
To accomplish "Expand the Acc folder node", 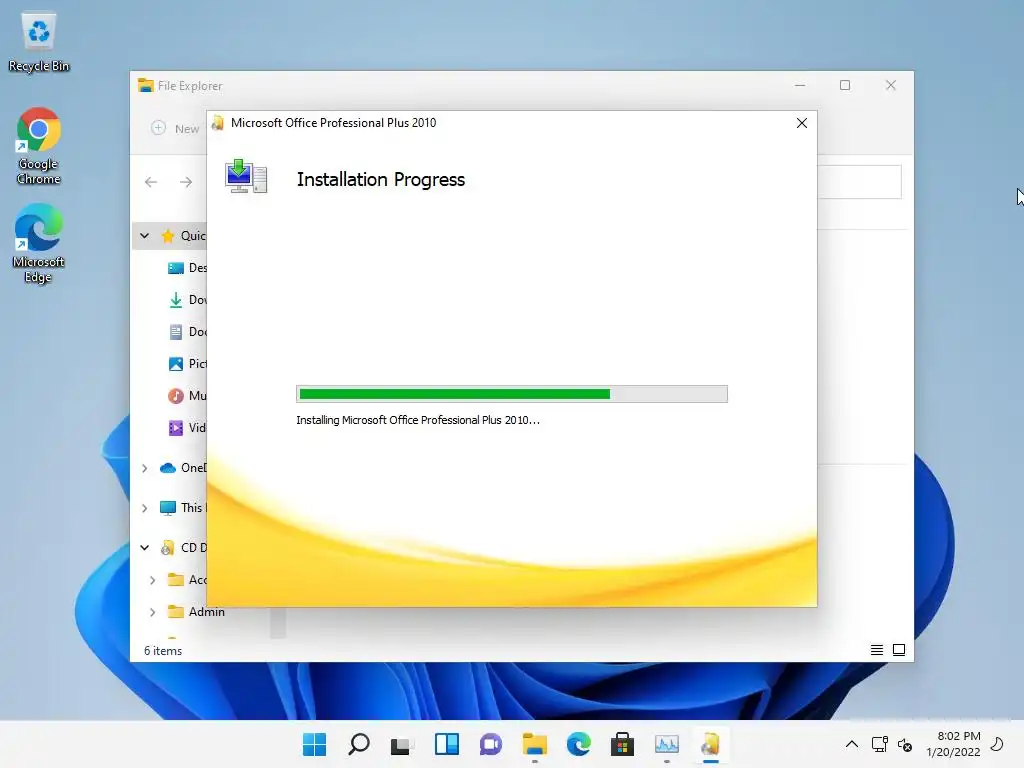I will [x=152, y=580].
